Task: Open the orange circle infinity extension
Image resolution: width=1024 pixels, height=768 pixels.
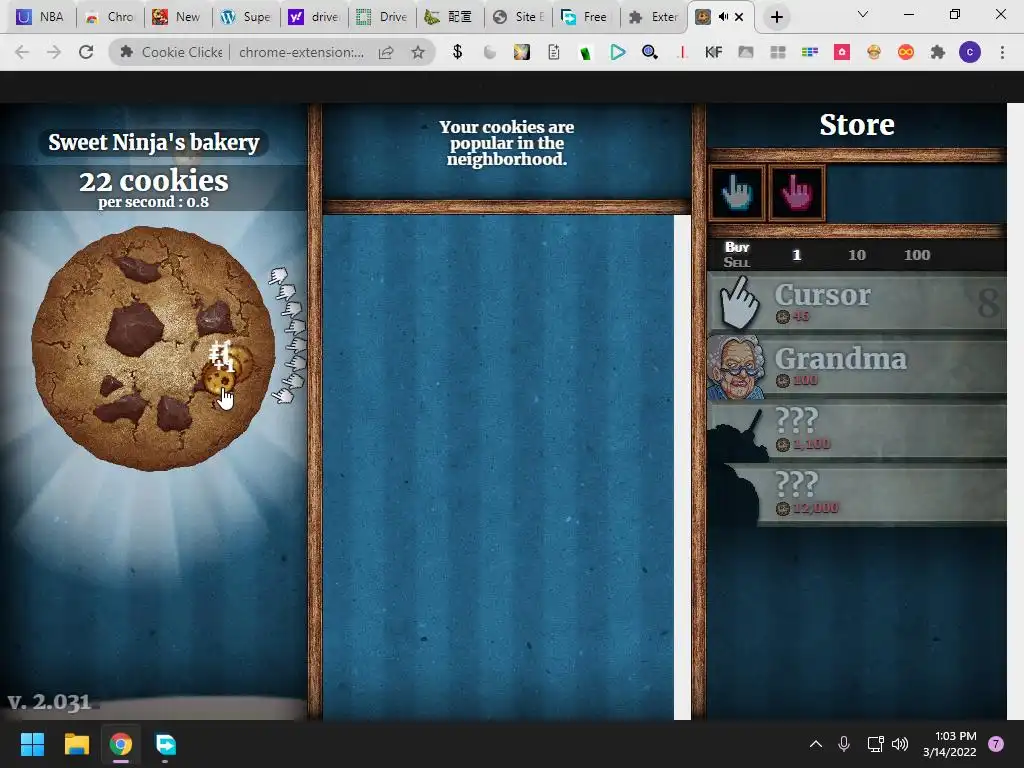Action: pos(906,52)
